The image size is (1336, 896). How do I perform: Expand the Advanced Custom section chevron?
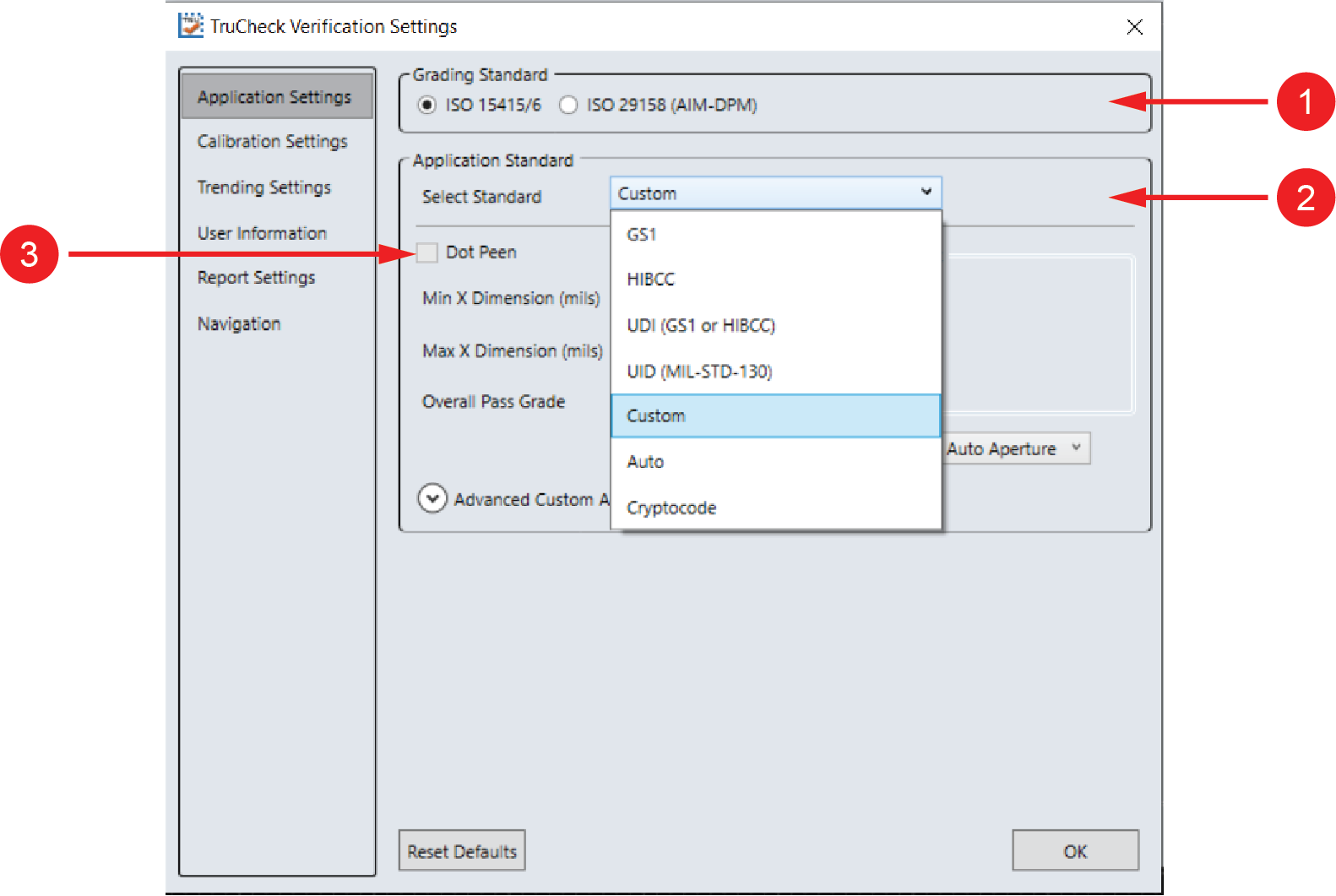tap(432, 499)
